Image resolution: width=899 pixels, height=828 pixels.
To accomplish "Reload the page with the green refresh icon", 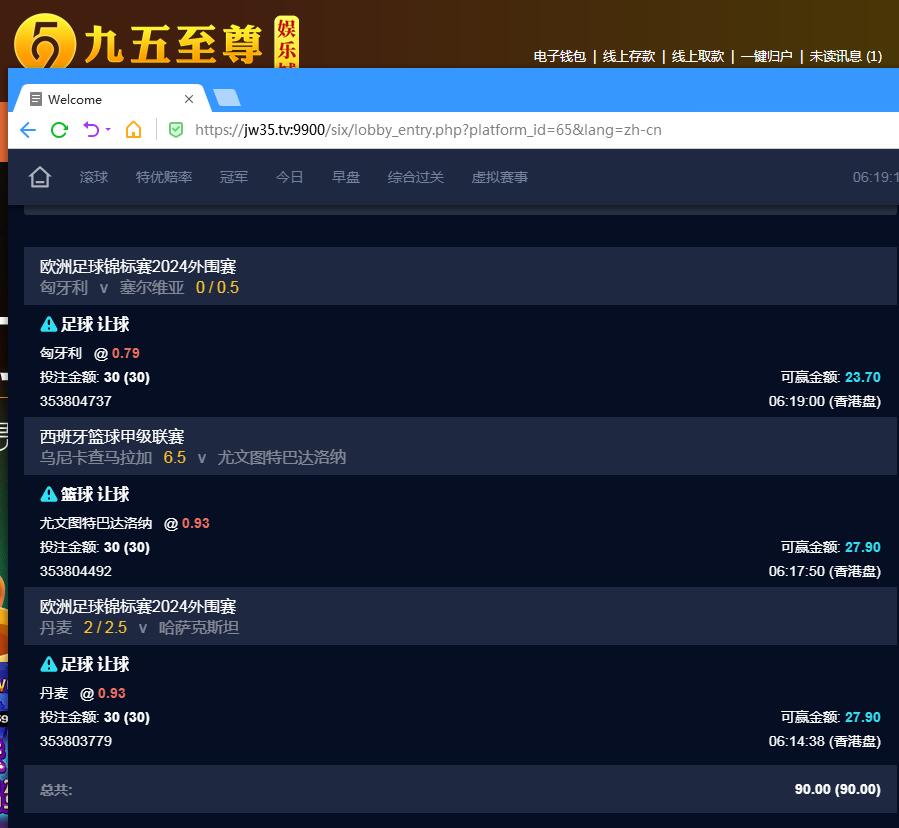I will coord(59,130).
